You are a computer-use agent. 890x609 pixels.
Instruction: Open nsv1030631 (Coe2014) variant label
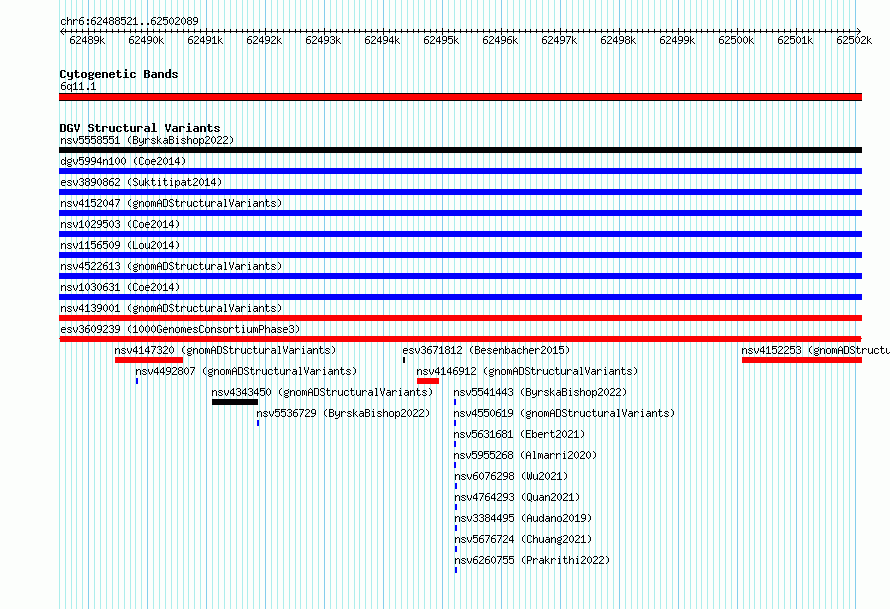120,287
